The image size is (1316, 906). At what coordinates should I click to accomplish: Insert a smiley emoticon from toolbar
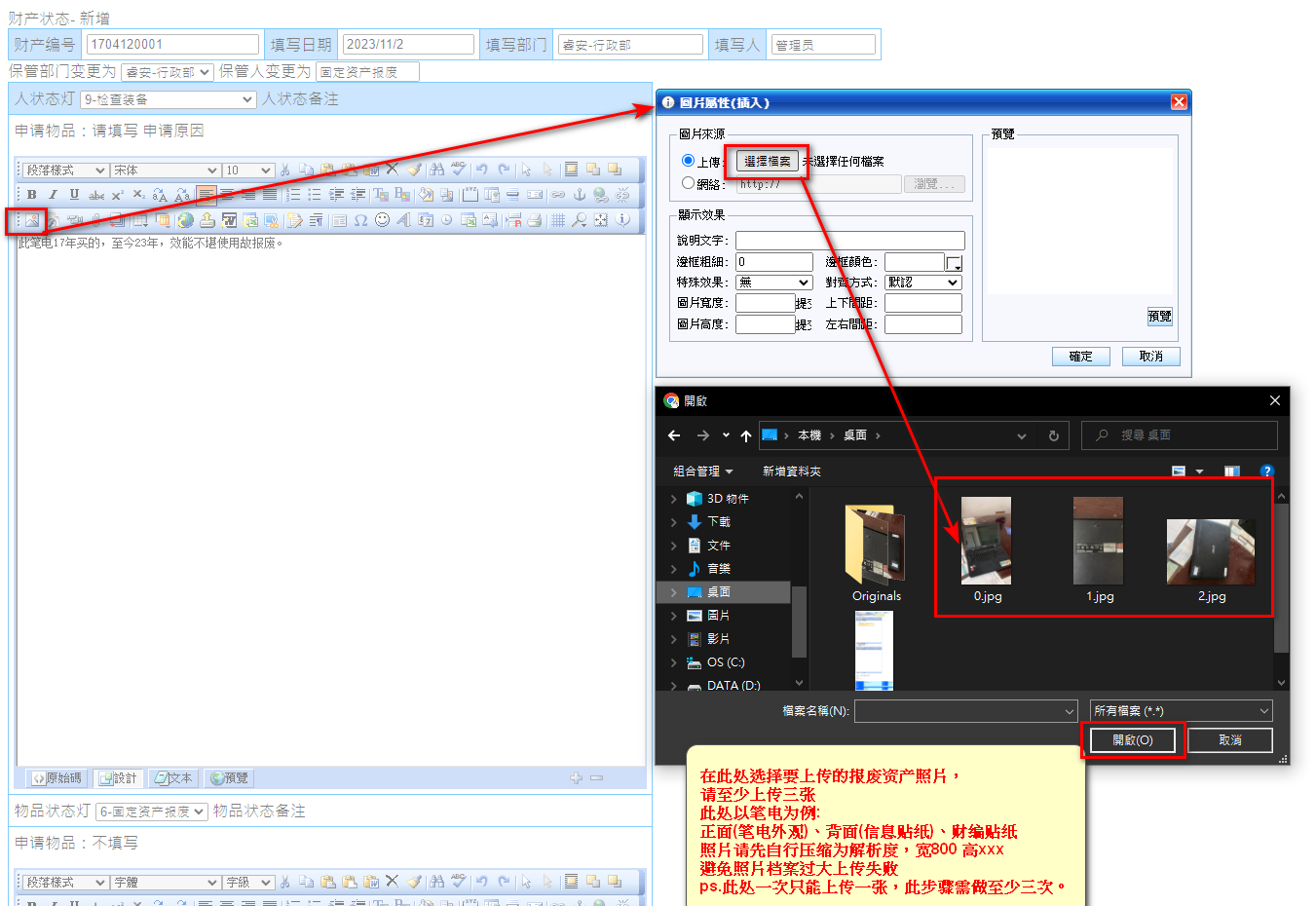tap(382, 220)
